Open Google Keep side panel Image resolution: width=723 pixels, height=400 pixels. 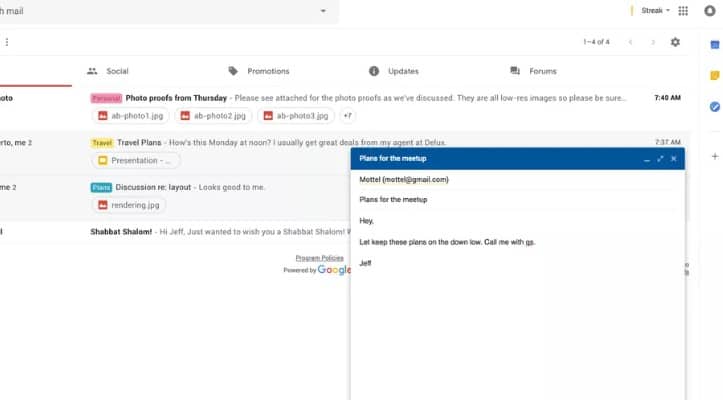tap(714, 75)
